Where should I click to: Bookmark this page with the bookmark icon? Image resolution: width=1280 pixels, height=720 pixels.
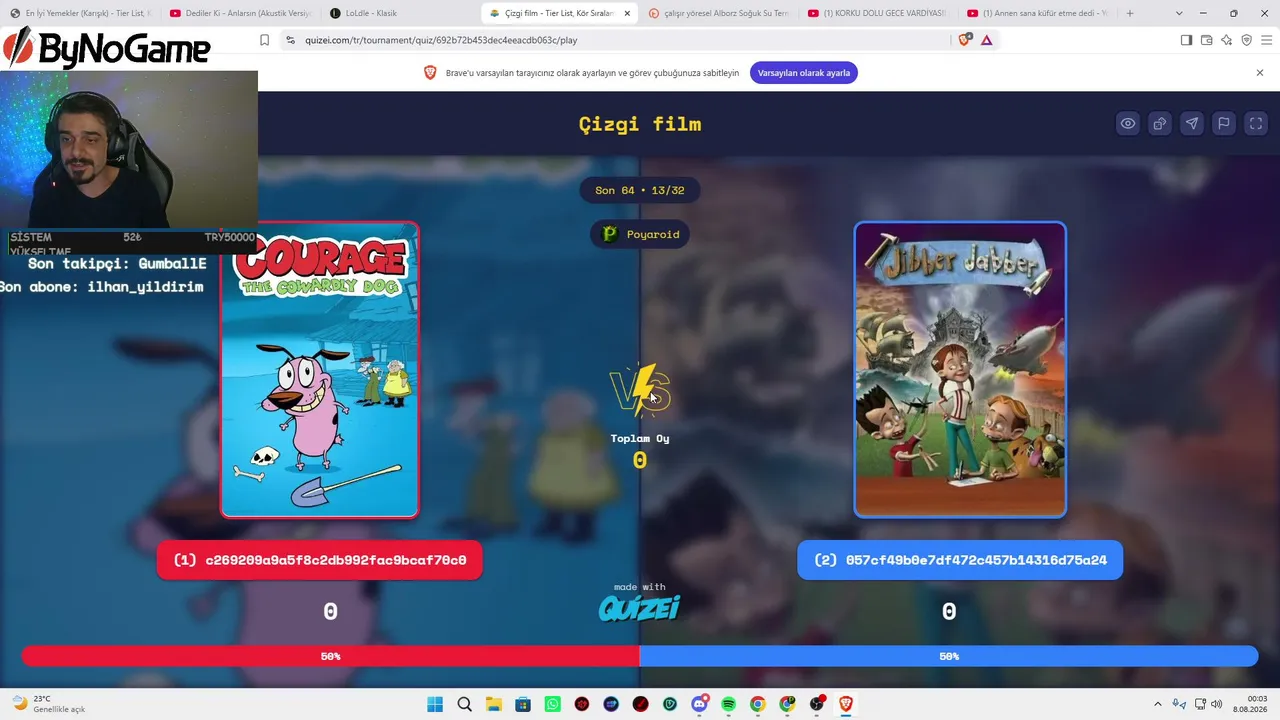264,40
